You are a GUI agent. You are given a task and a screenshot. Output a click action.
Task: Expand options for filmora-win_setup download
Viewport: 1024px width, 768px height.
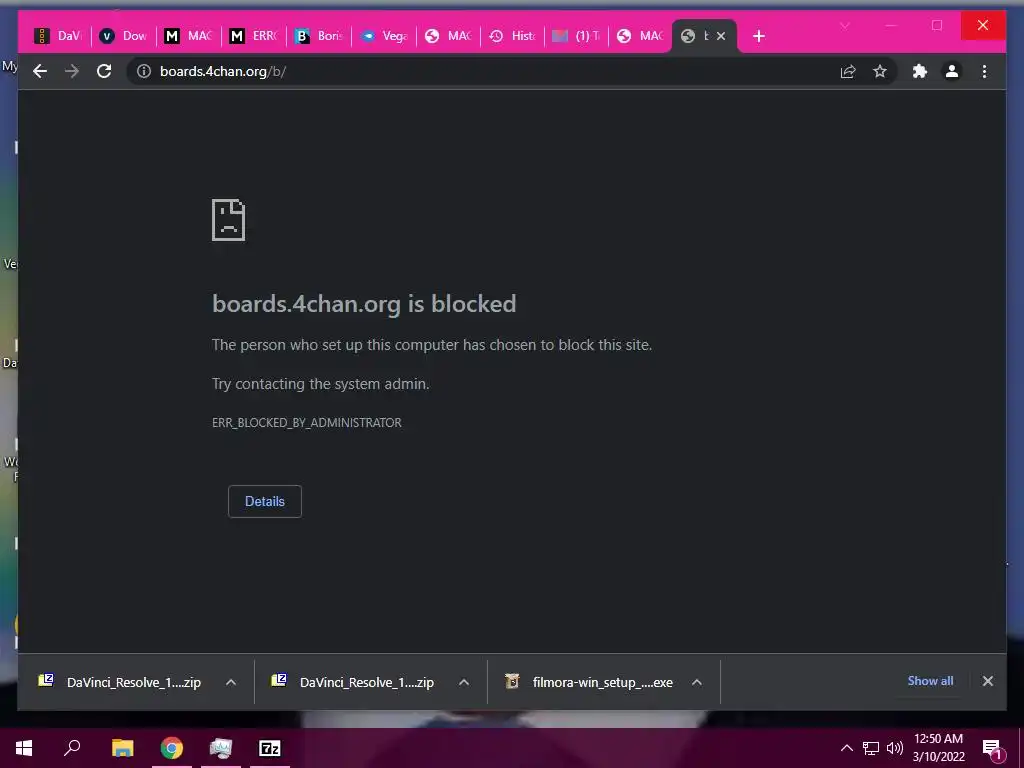coord(697,682)
